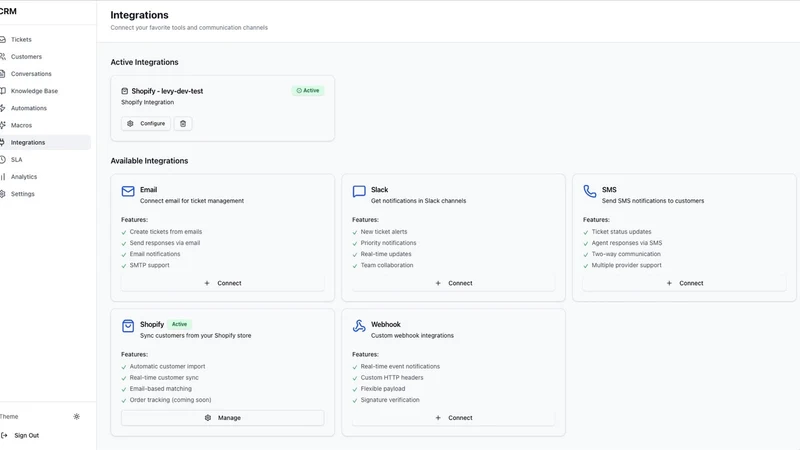Click the Shopify shopping bag icon
The height and width of the screenshot is (450, 800).
(x=128, y=326)
